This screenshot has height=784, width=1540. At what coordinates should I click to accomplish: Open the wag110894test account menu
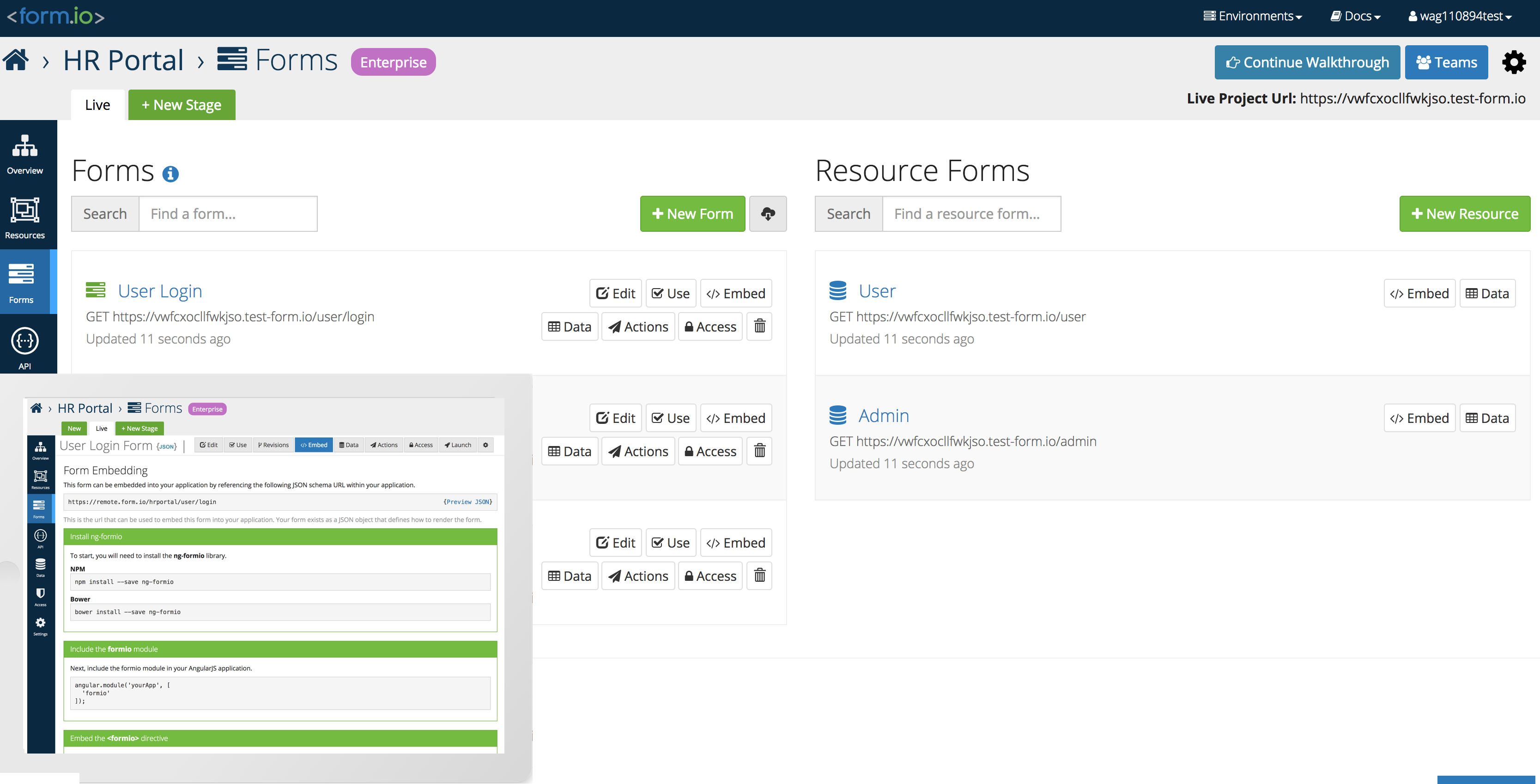coord(1459,16)
